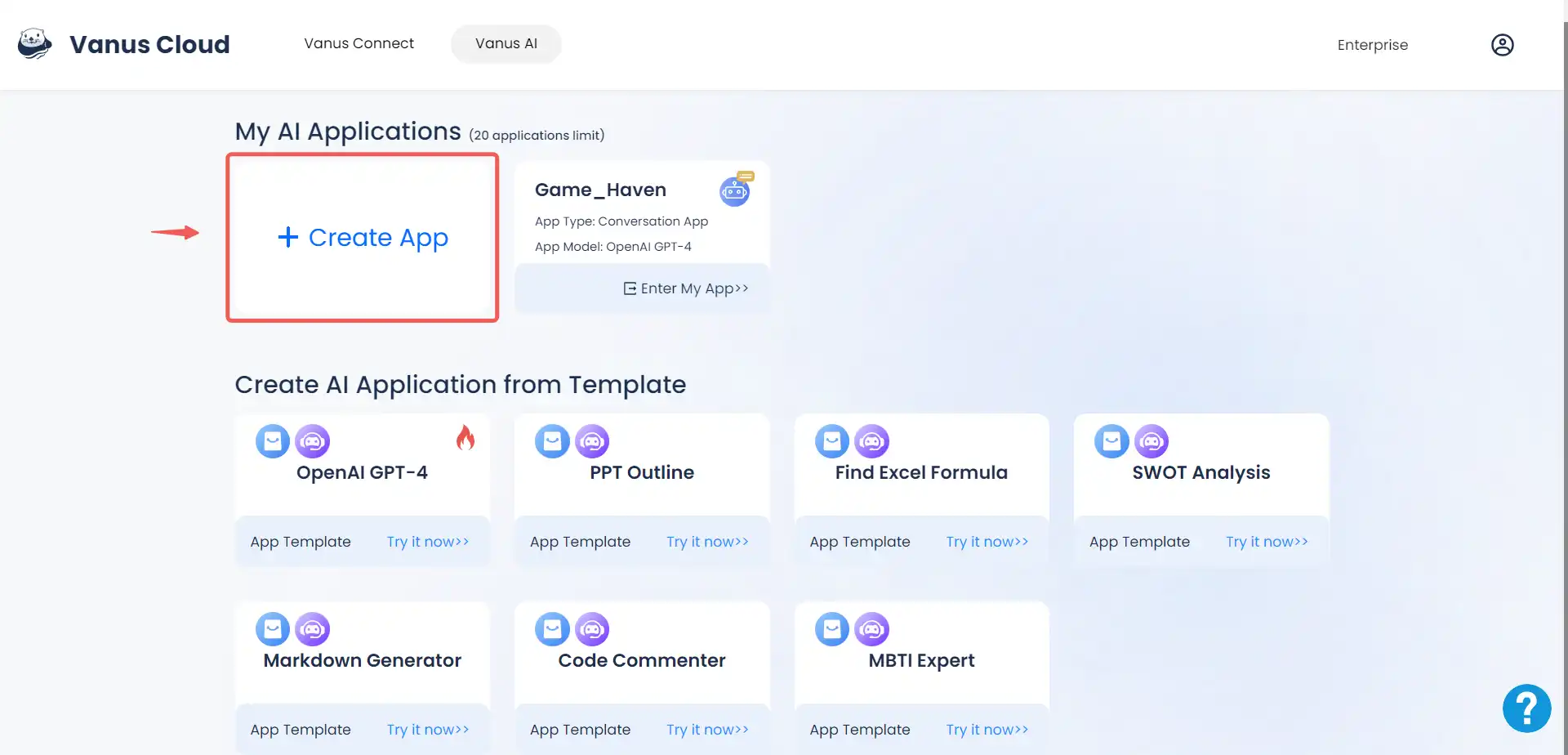Viewport: 1568px width, 755px height.
Task: Open the user account profile icon
Action: pos(1503,45)
